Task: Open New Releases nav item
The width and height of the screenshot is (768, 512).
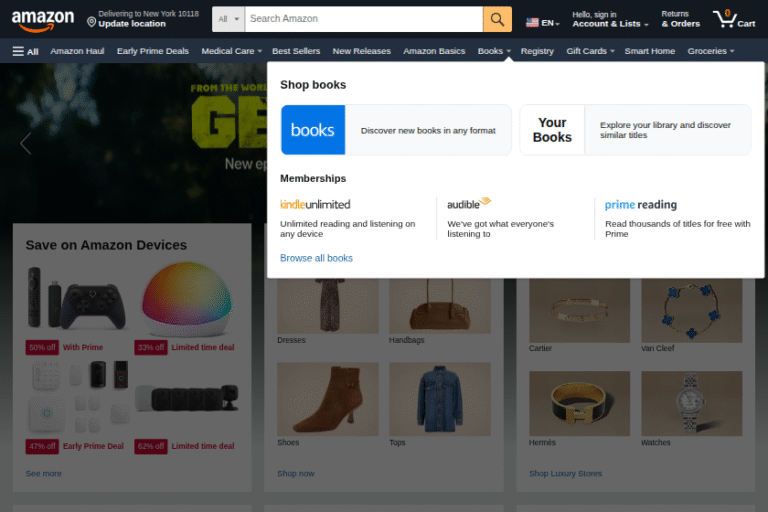Action: pyautogui.click(x=361, y=51)
